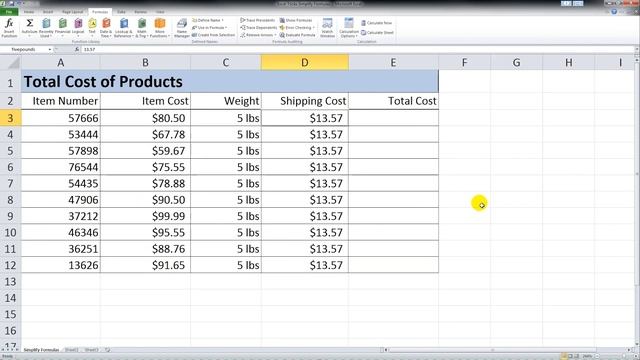The height and width of the screenshot is (360, 640).
Task: Select row 3 header
Action: pyautogui.click(x=10, y=118)
